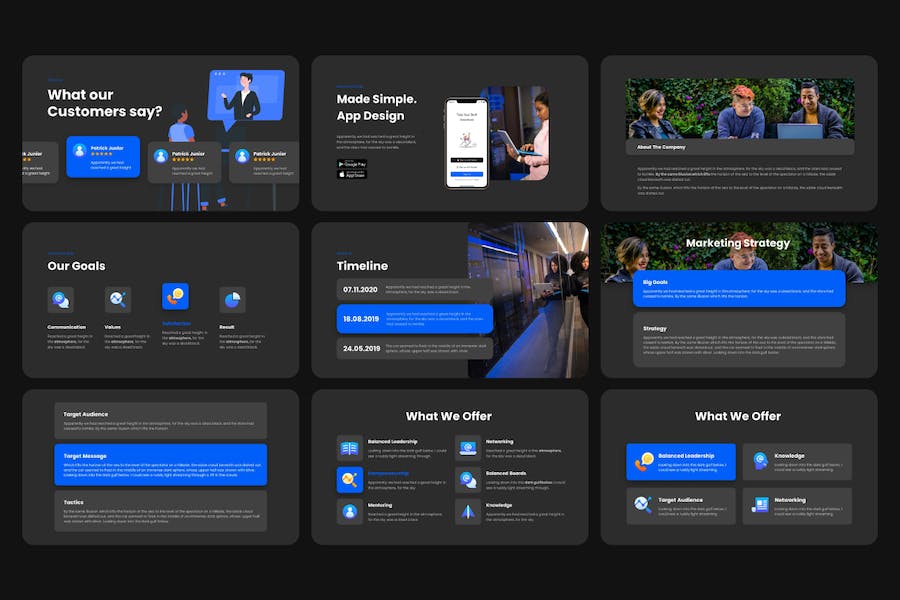Open the About The Company slide thumbnail
The width and height of the screenshot is (900, 600).
tap(739, 132)
